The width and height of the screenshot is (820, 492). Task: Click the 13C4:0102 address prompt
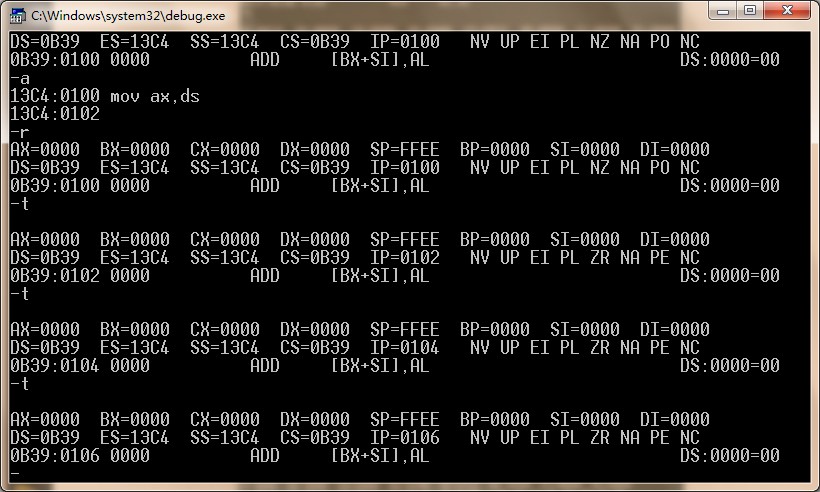pos(54,114)
